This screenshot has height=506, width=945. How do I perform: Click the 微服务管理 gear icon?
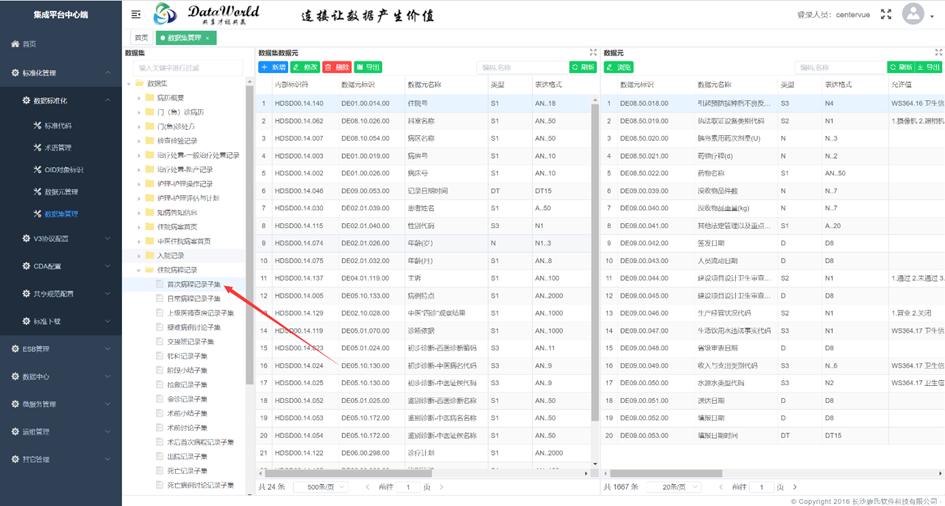(15, 404)
